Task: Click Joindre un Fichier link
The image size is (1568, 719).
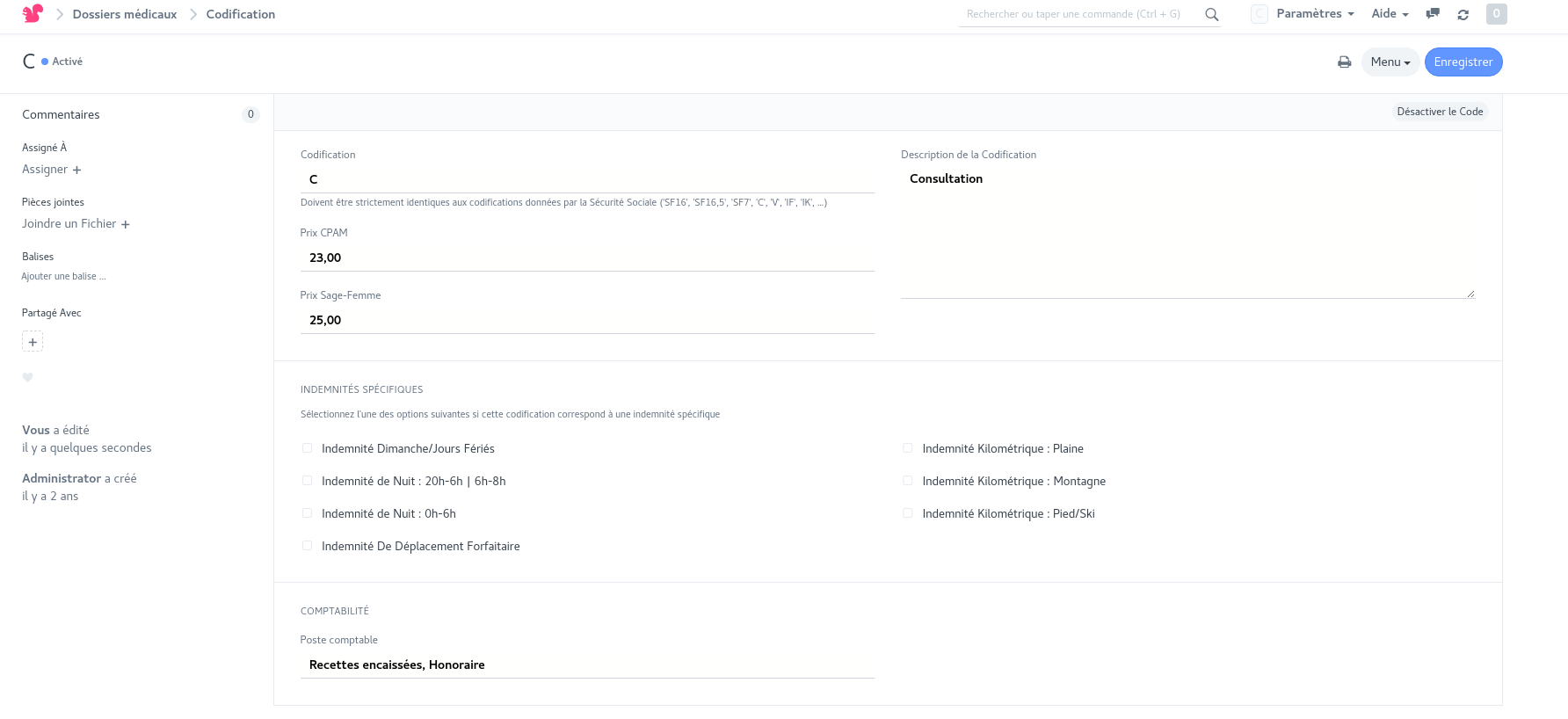Action: tap(69, 224)
